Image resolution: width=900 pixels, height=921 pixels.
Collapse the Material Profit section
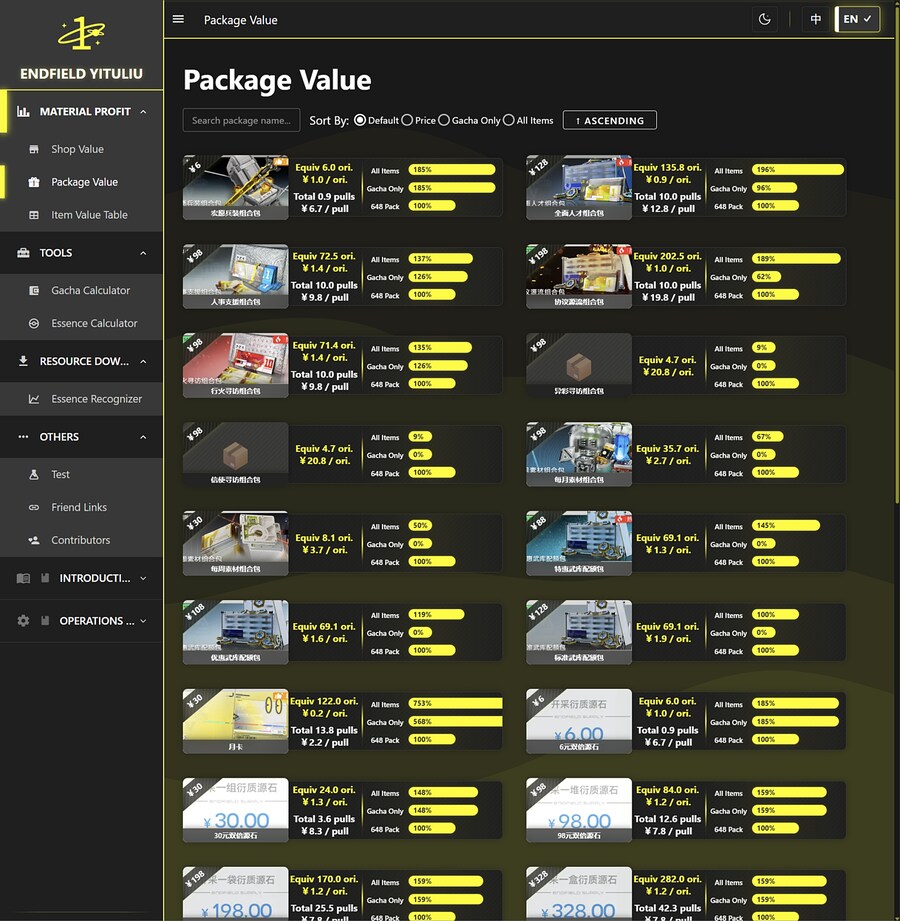point(143,112)
